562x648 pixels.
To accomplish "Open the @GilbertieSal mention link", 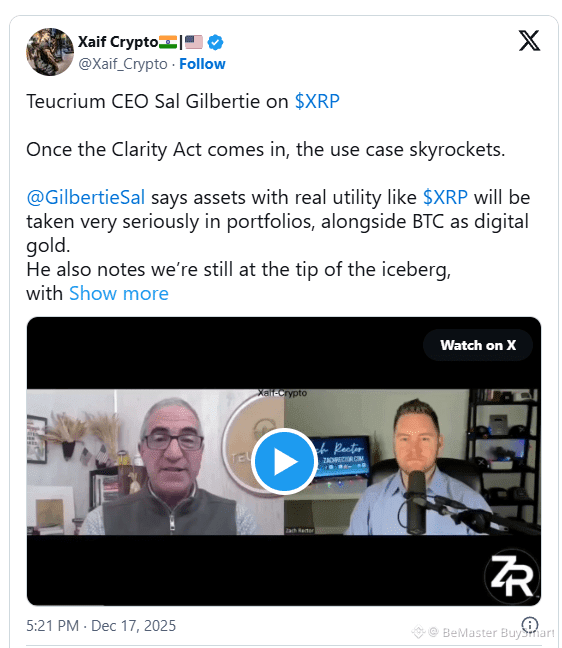I will 86,198.
